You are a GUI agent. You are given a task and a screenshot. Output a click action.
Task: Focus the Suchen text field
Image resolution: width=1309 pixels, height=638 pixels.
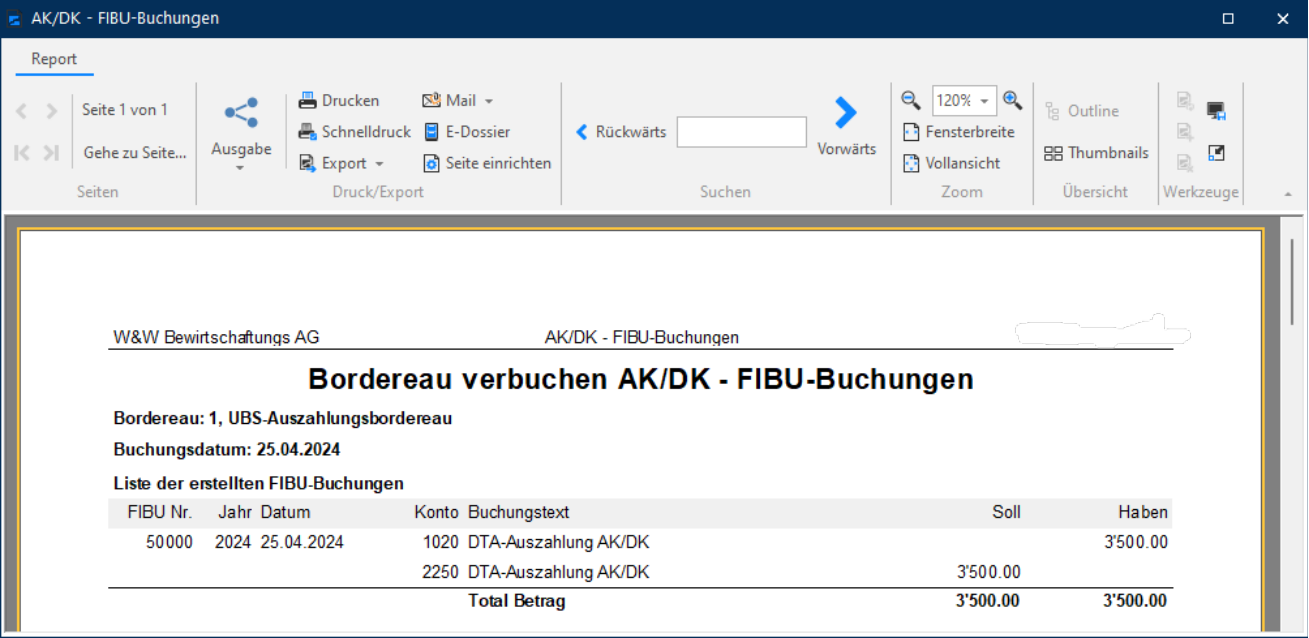(741, 132)
